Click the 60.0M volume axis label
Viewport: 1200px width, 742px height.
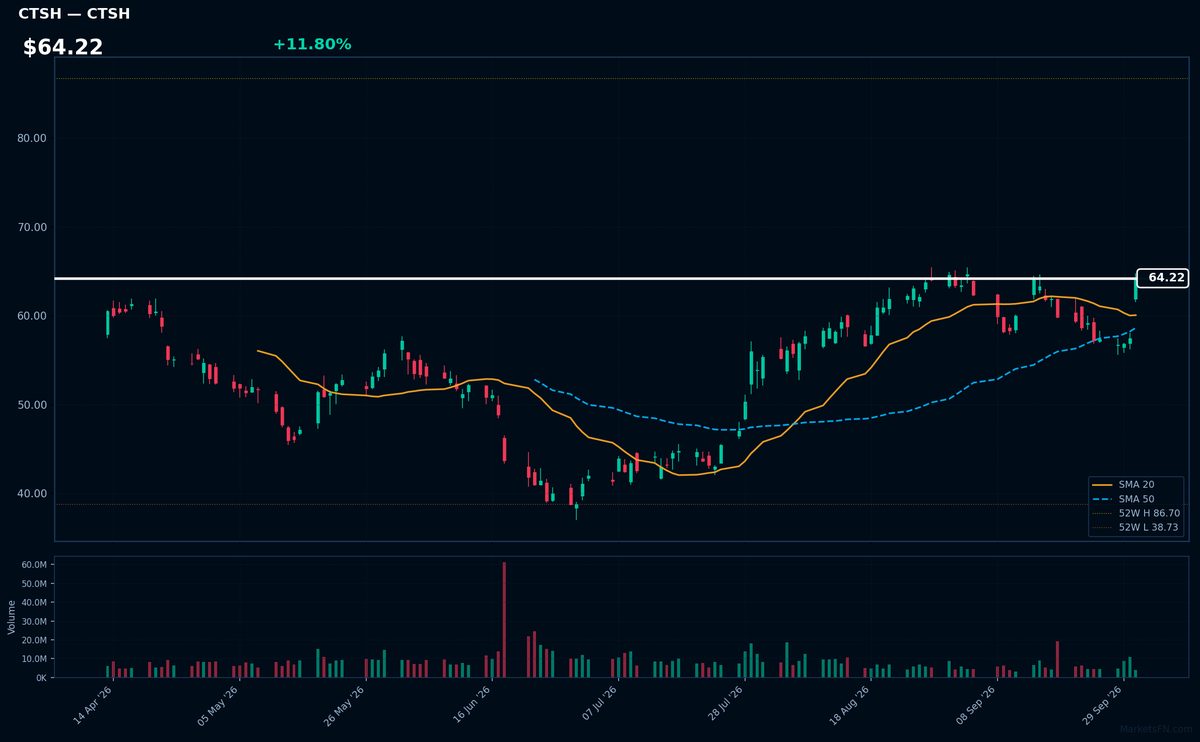(34, 565)
